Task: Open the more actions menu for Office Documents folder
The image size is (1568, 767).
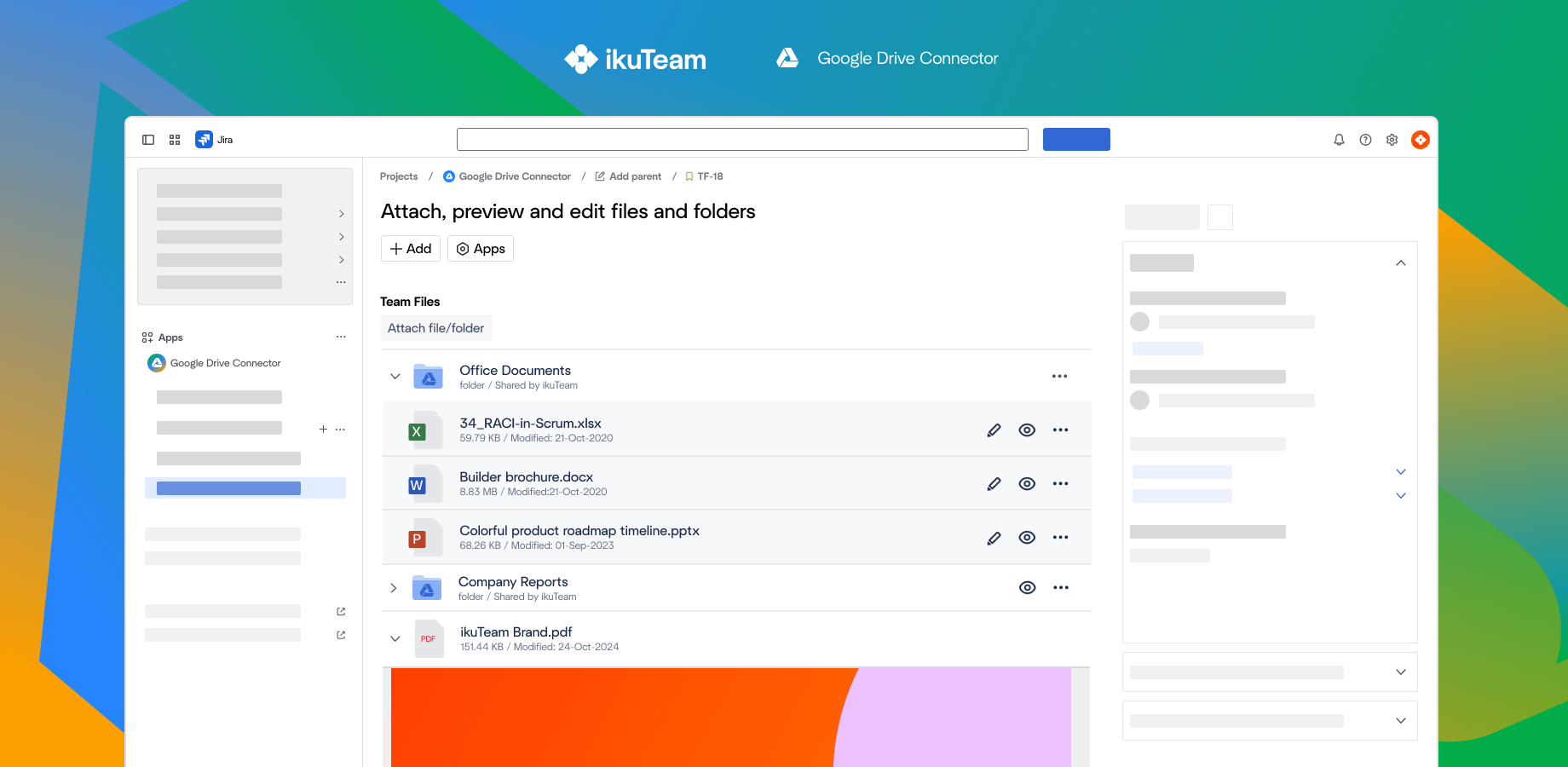Action: (x=1060, y=376)
